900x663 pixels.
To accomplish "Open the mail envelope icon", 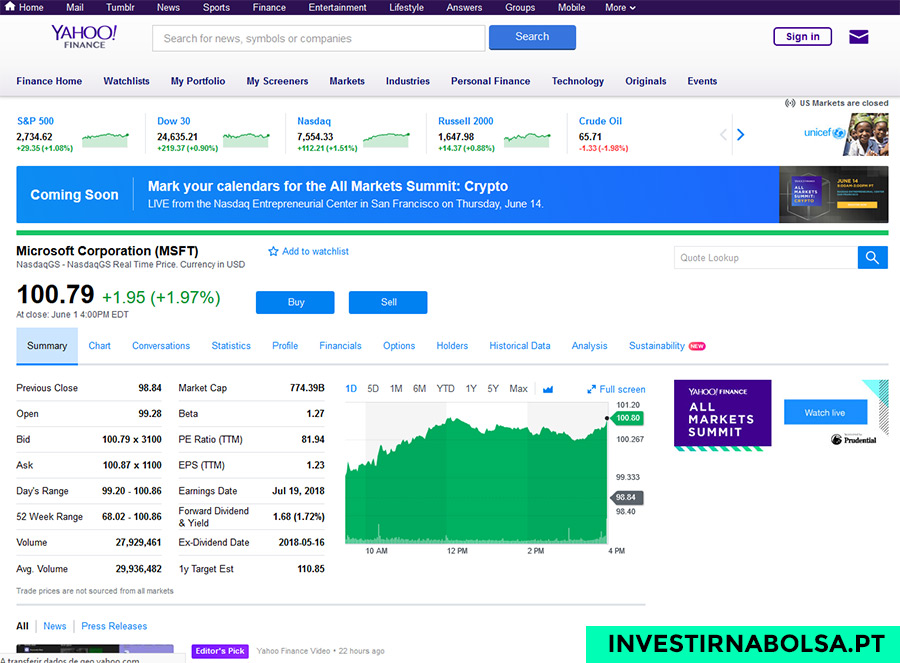I will 859,37.
